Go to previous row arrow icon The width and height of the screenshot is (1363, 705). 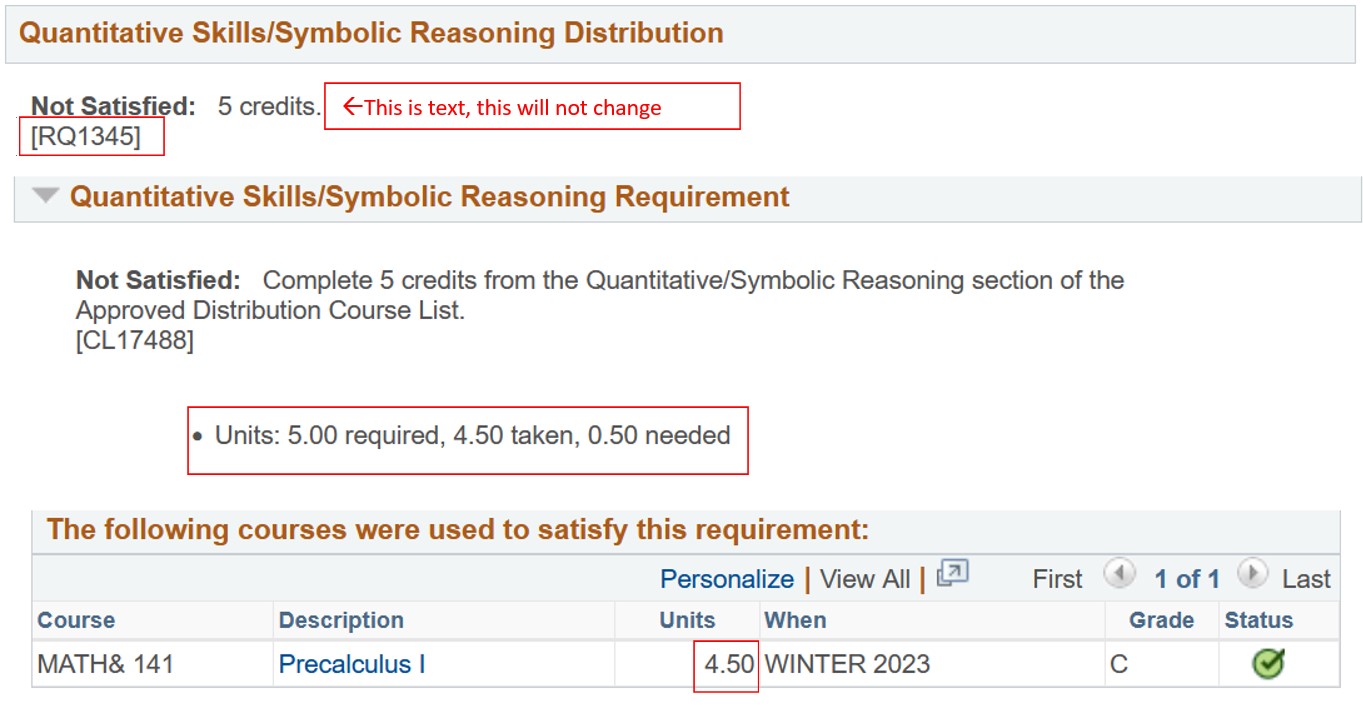[1120, 575]
